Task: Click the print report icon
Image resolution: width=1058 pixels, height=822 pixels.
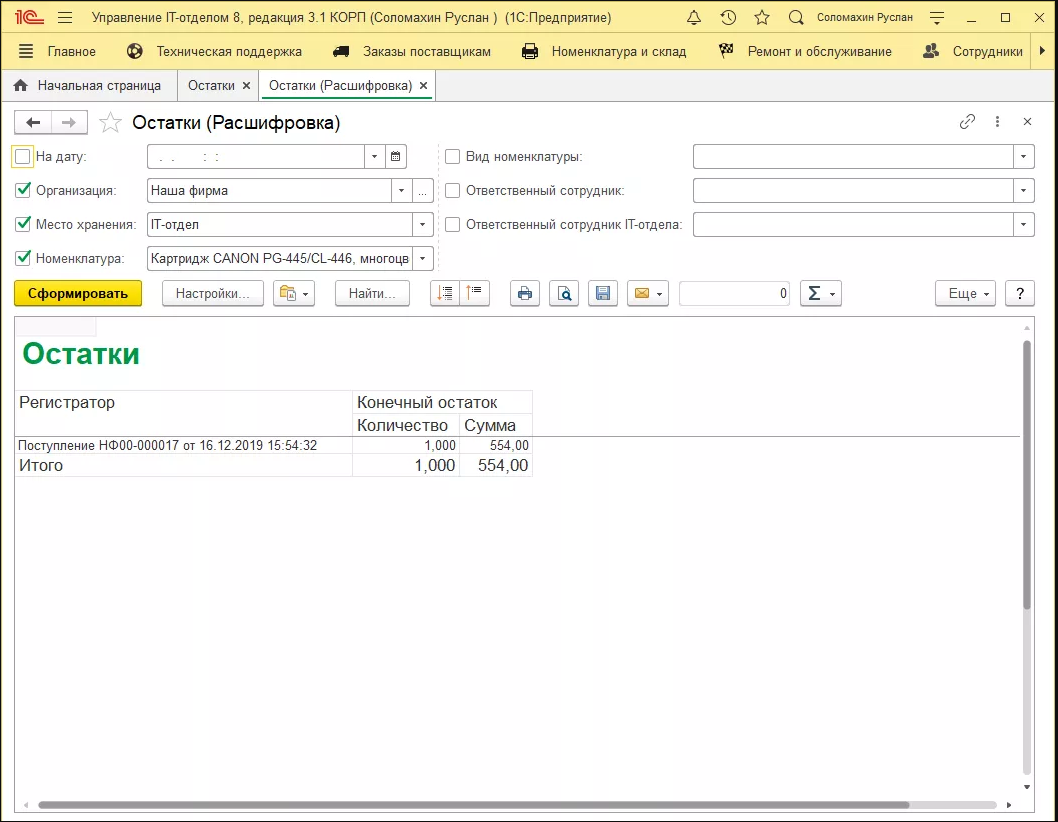Action: pos(525,293)
